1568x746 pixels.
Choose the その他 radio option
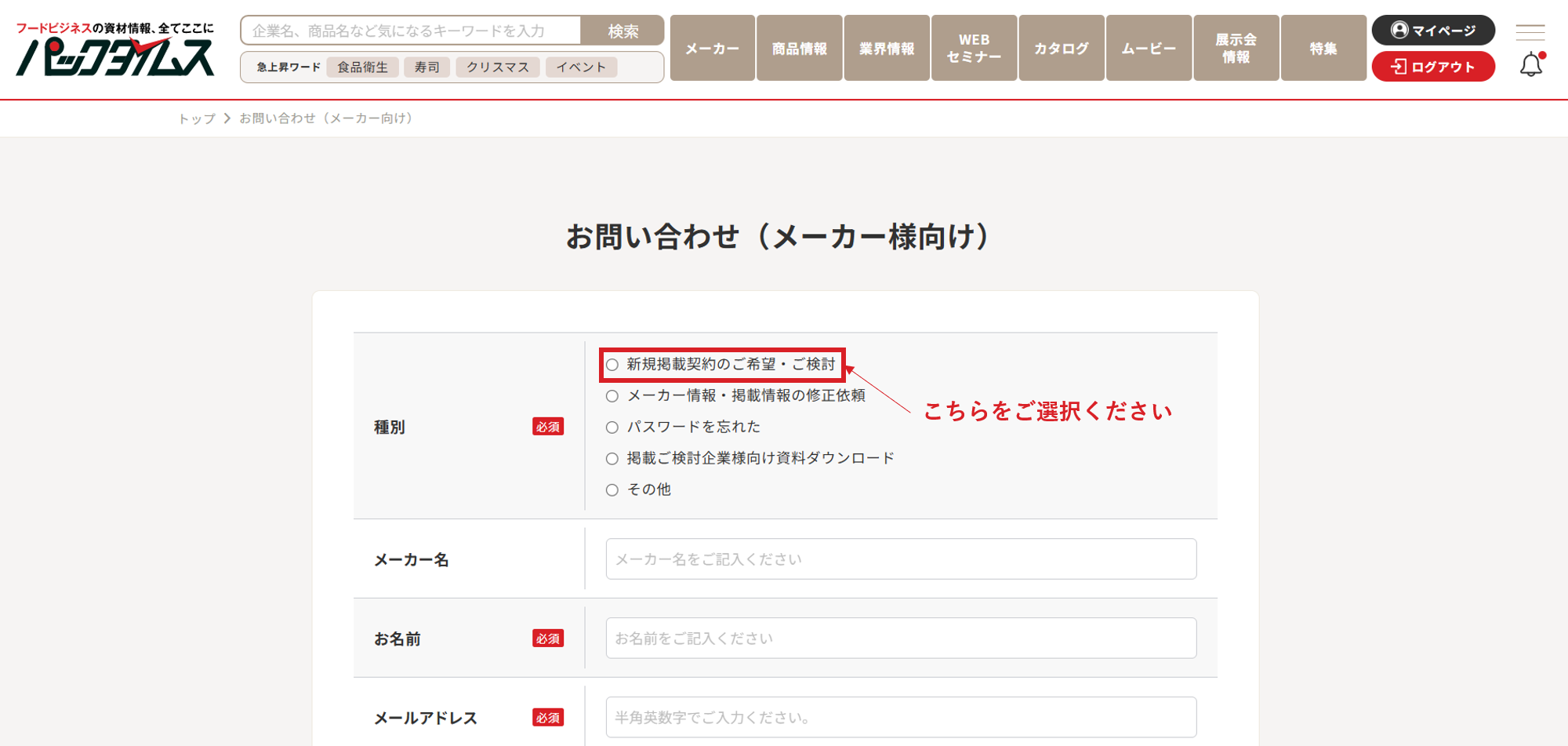612,490
